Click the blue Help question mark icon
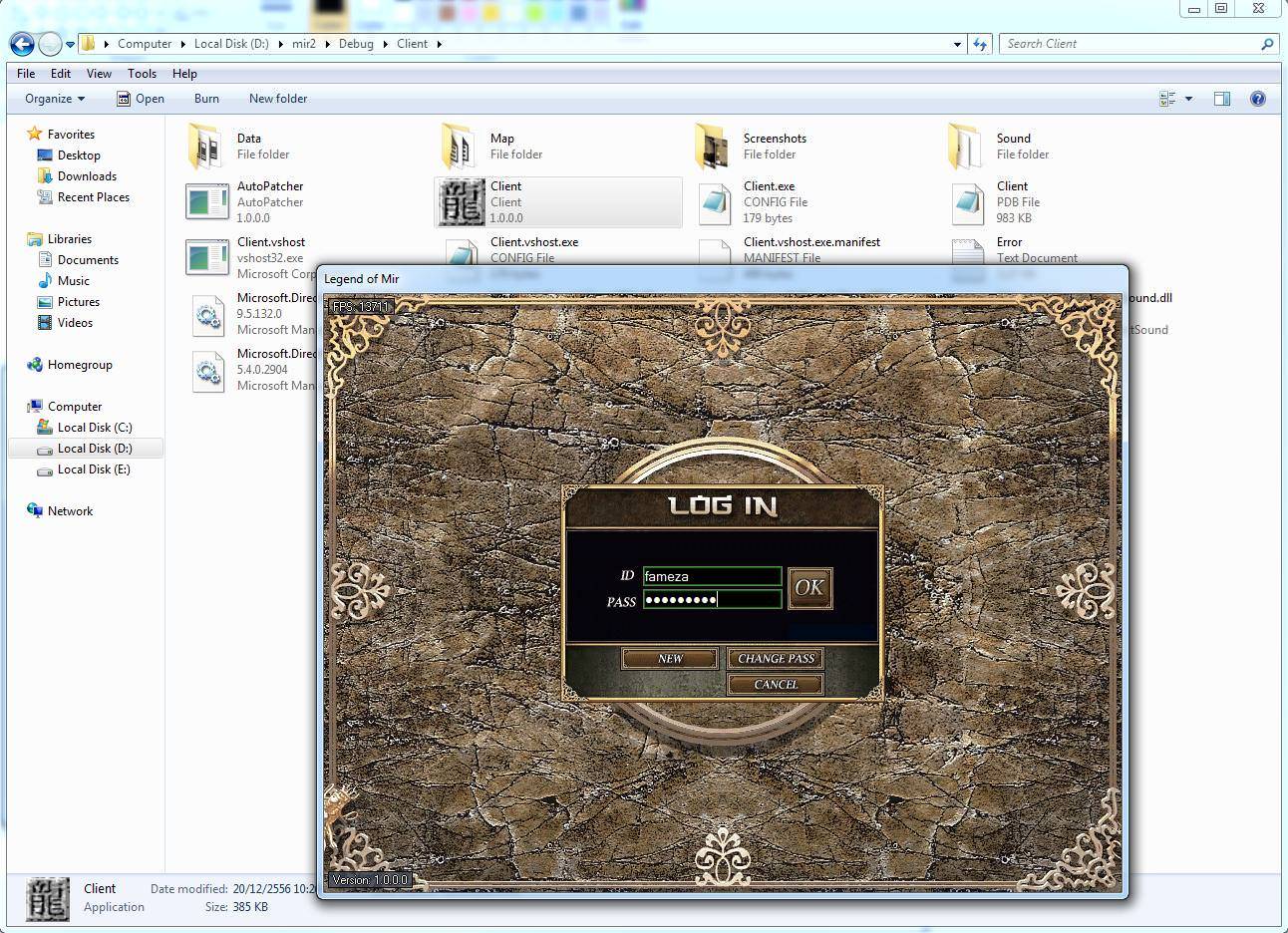1288x933 pixels. pyautogui.click(x=1258, y=99)
